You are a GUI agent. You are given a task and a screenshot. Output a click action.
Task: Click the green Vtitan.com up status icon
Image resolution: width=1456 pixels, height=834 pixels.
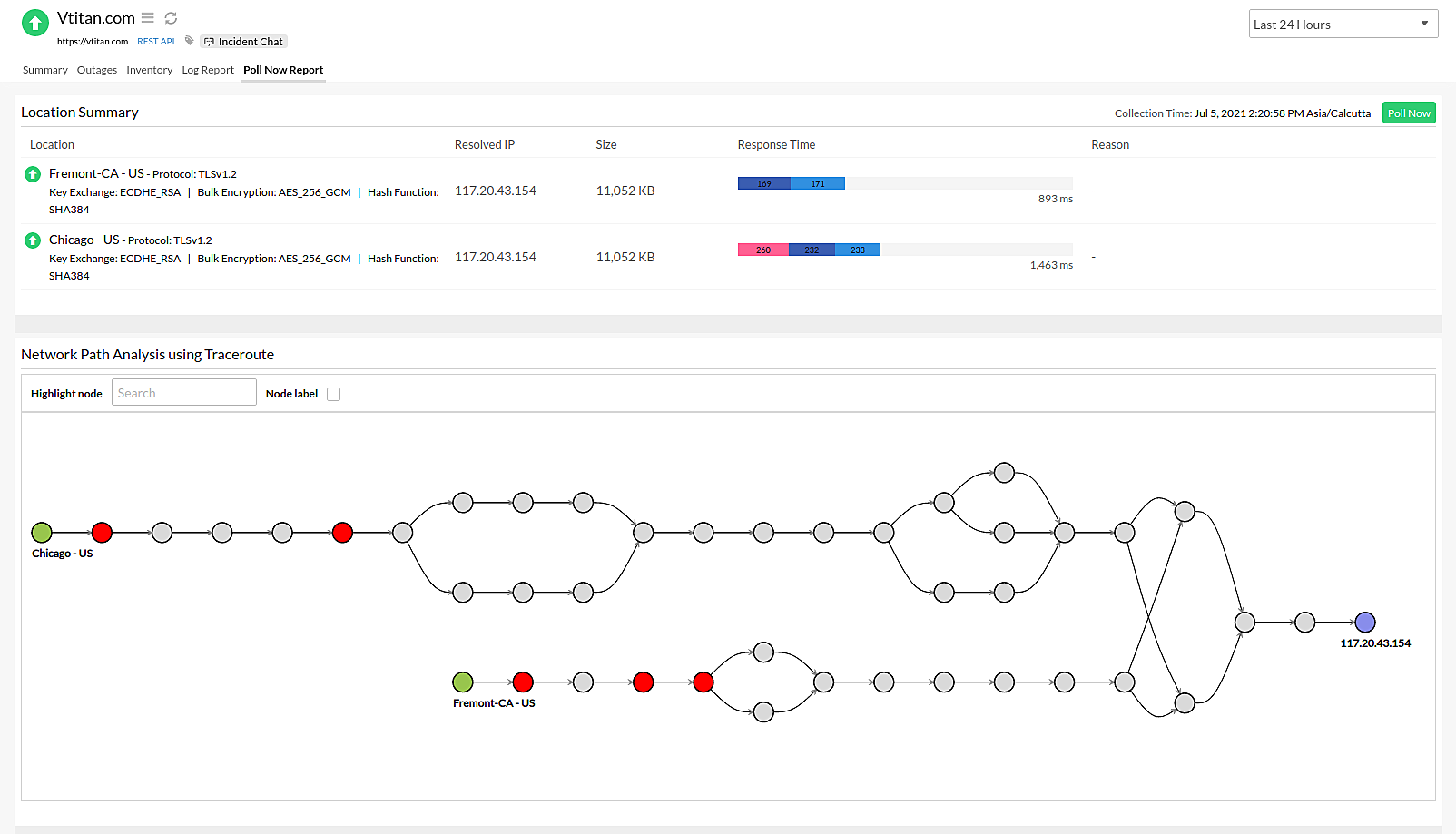(x=35, y=23)
